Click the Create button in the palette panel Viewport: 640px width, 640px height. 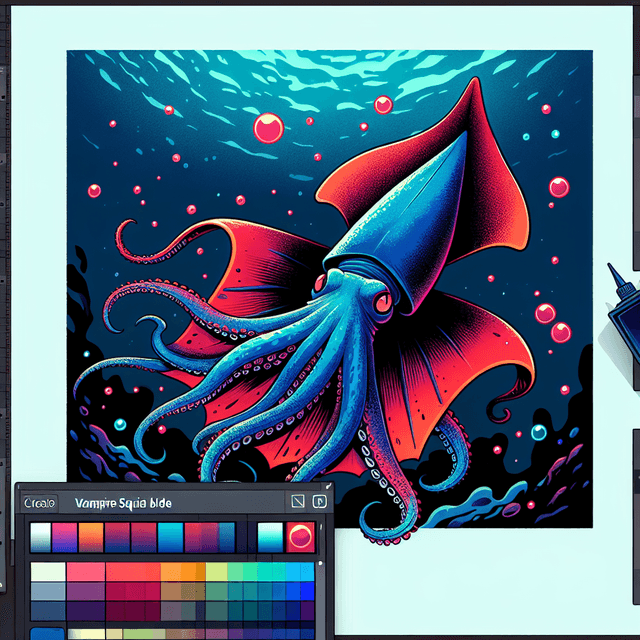pyautogui.click(x=40, y=503)
